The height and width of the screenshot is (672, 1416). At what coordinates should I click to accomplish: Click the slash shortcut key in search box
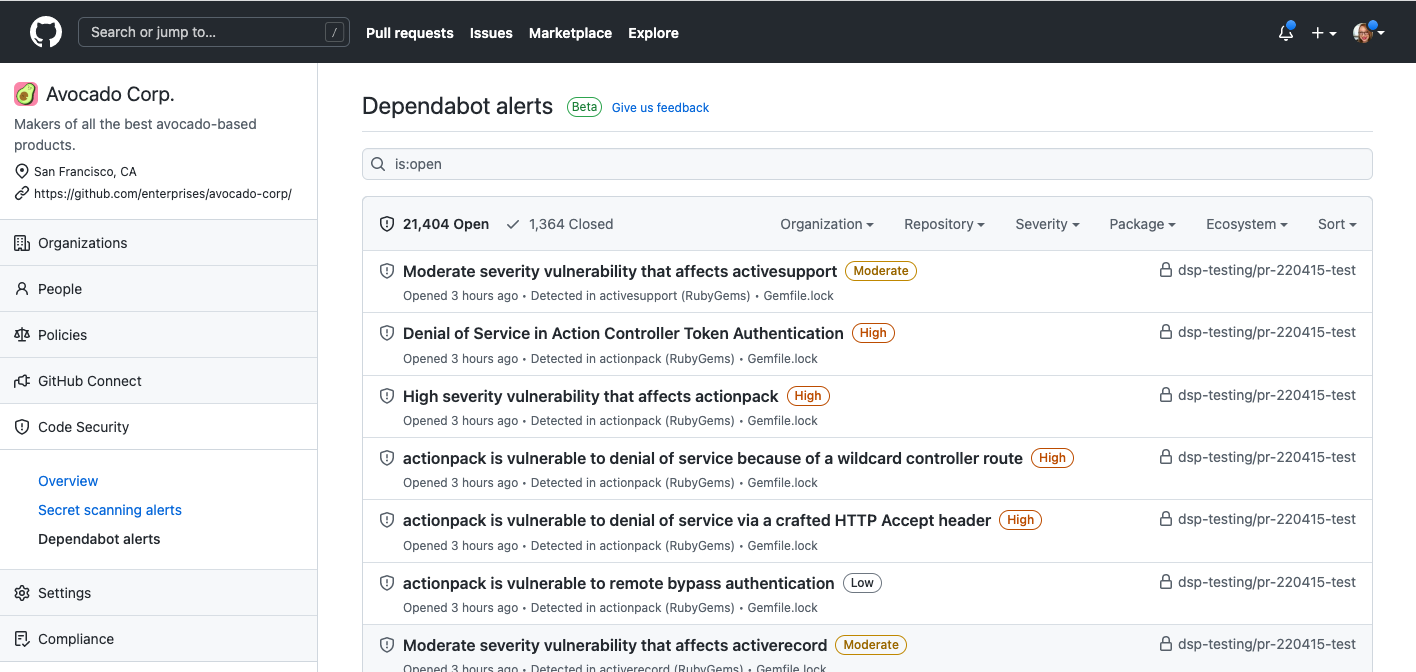334,32
